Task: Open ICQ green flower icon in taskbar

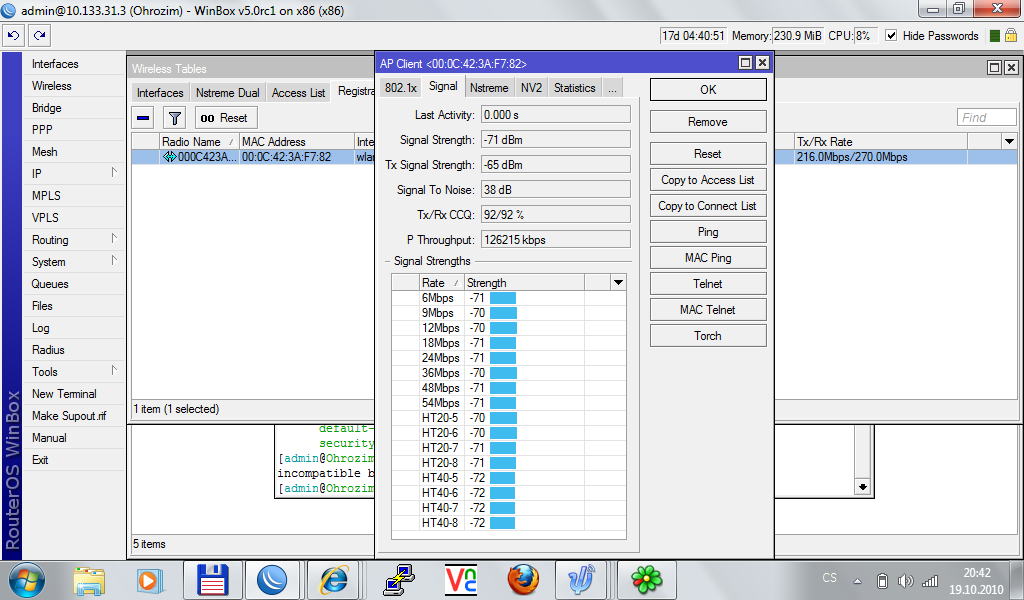Action: tap(647, 580)
